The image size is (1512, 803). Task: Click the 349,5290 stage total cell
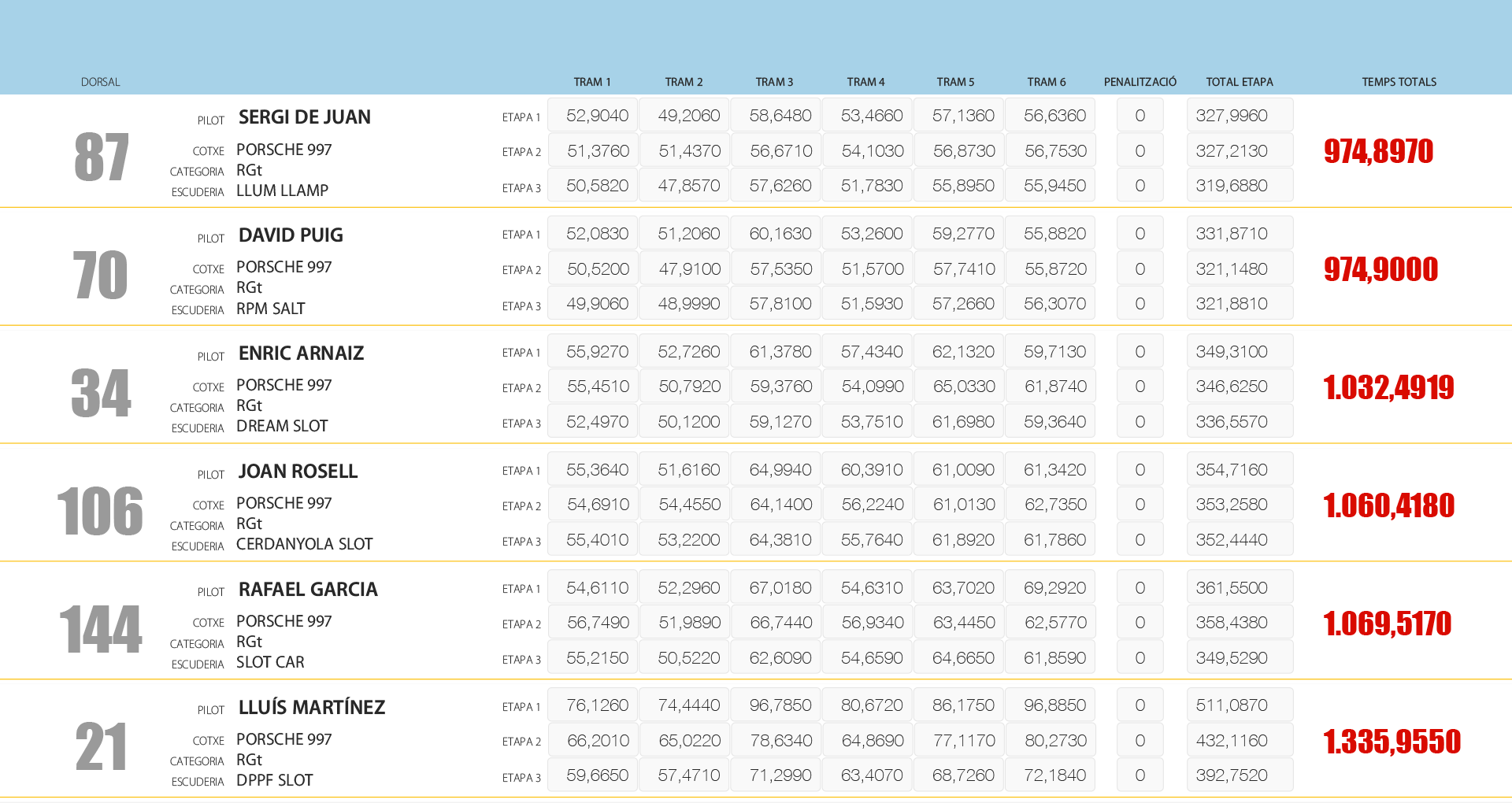tap(1232, 658)
